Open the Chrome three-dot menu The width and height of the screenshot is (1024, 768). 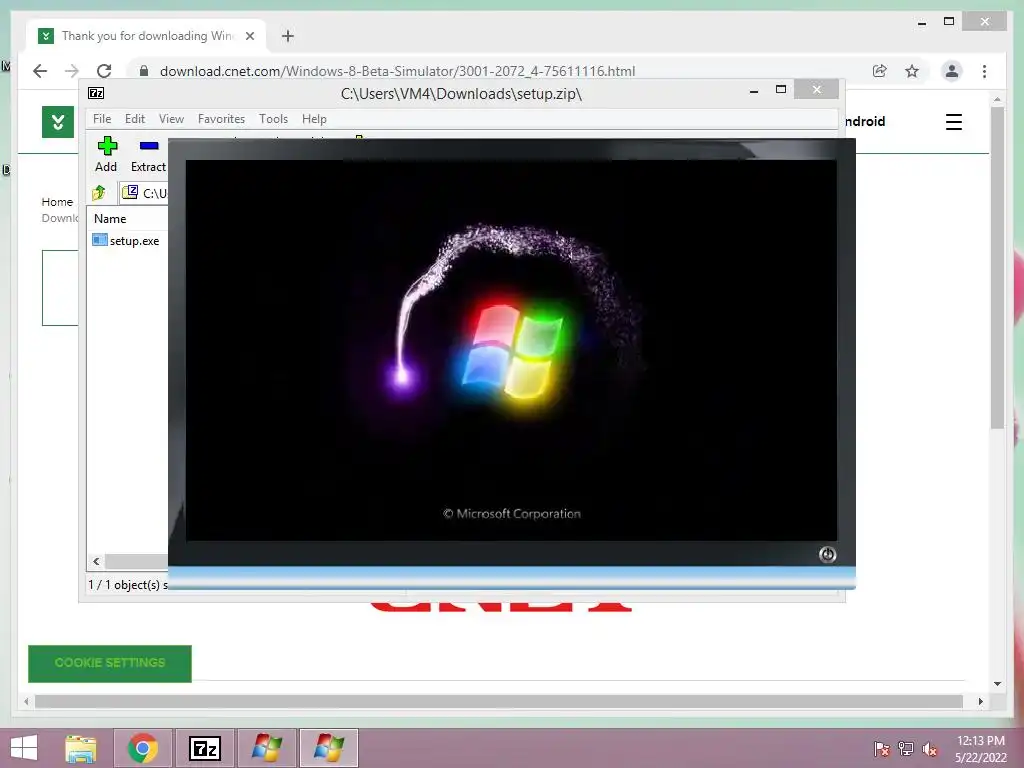(984, 71)
